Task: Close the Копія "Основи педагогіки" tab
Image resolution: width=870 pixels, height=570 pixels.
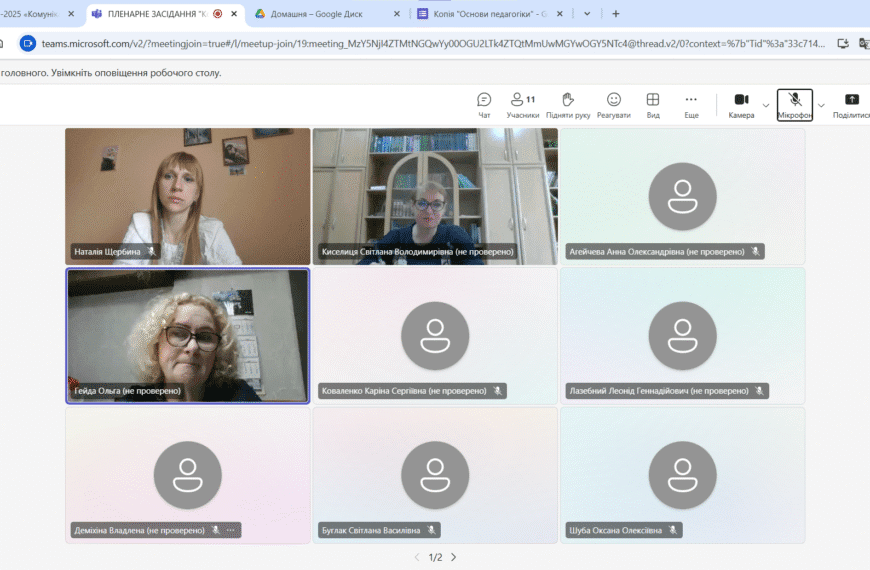Action: pyautogui.click(x=559, y=14)
